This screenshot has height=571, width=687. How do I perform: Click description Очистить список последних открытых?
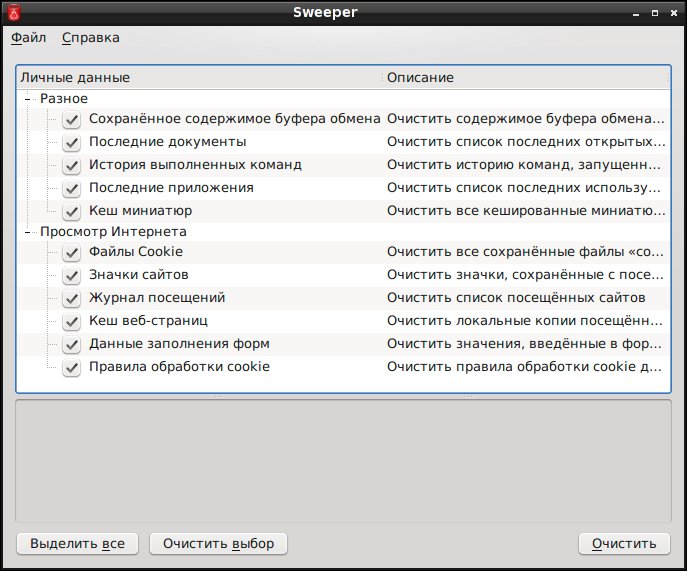pos(526,142)
